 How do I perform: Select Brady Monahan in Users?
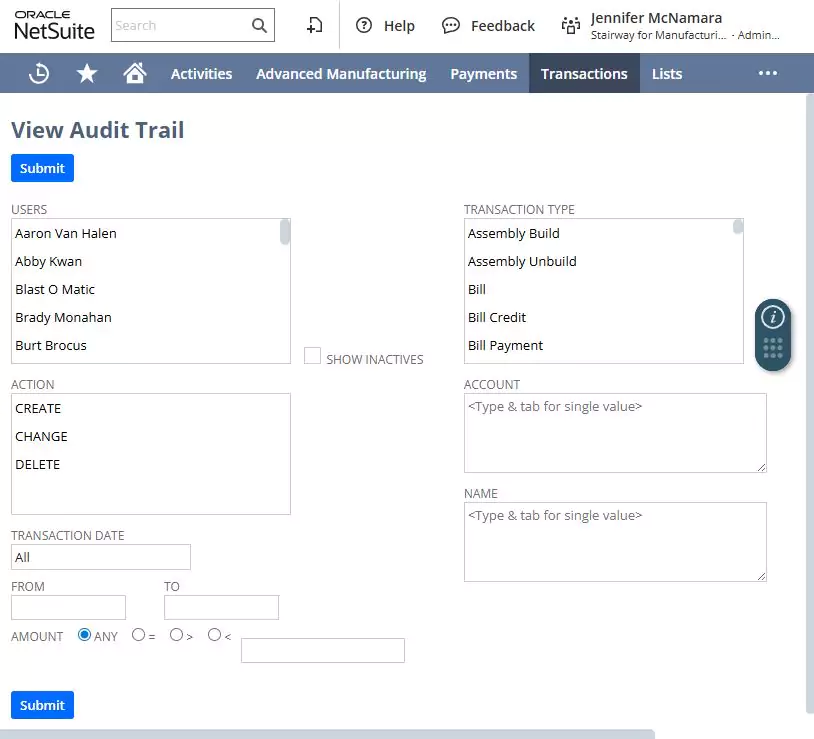[145, 318]
